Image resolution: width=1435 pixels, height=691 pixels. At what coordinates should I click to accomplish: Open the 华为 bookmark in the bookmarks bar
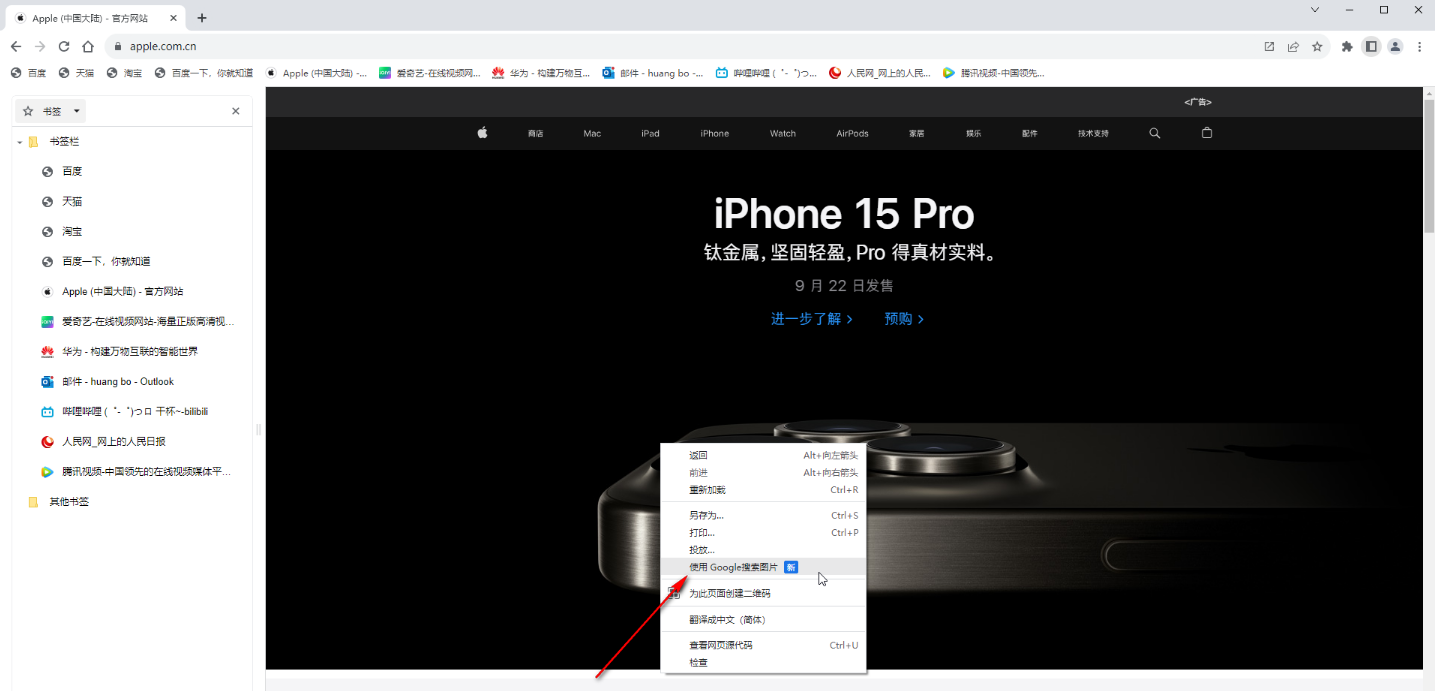542,73
